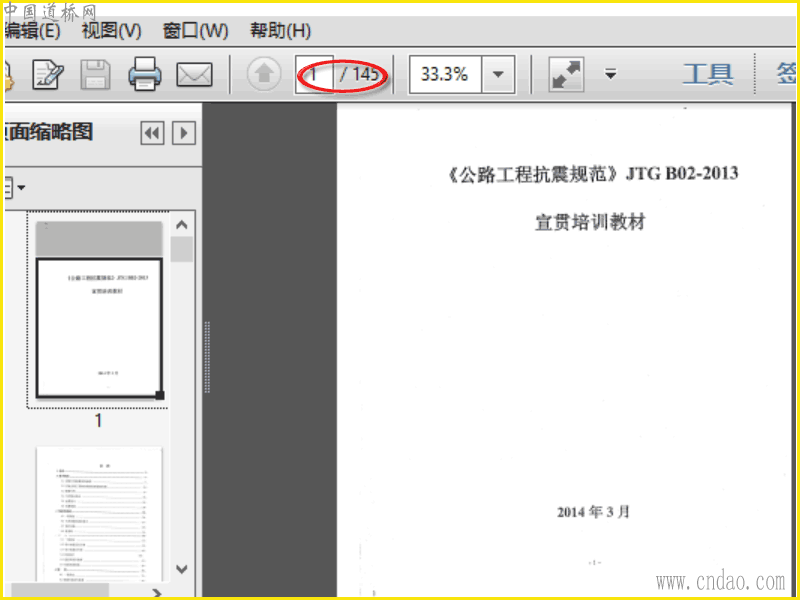Click the page number input field
This screenshot has width=800, height=600.
(314, 74)
